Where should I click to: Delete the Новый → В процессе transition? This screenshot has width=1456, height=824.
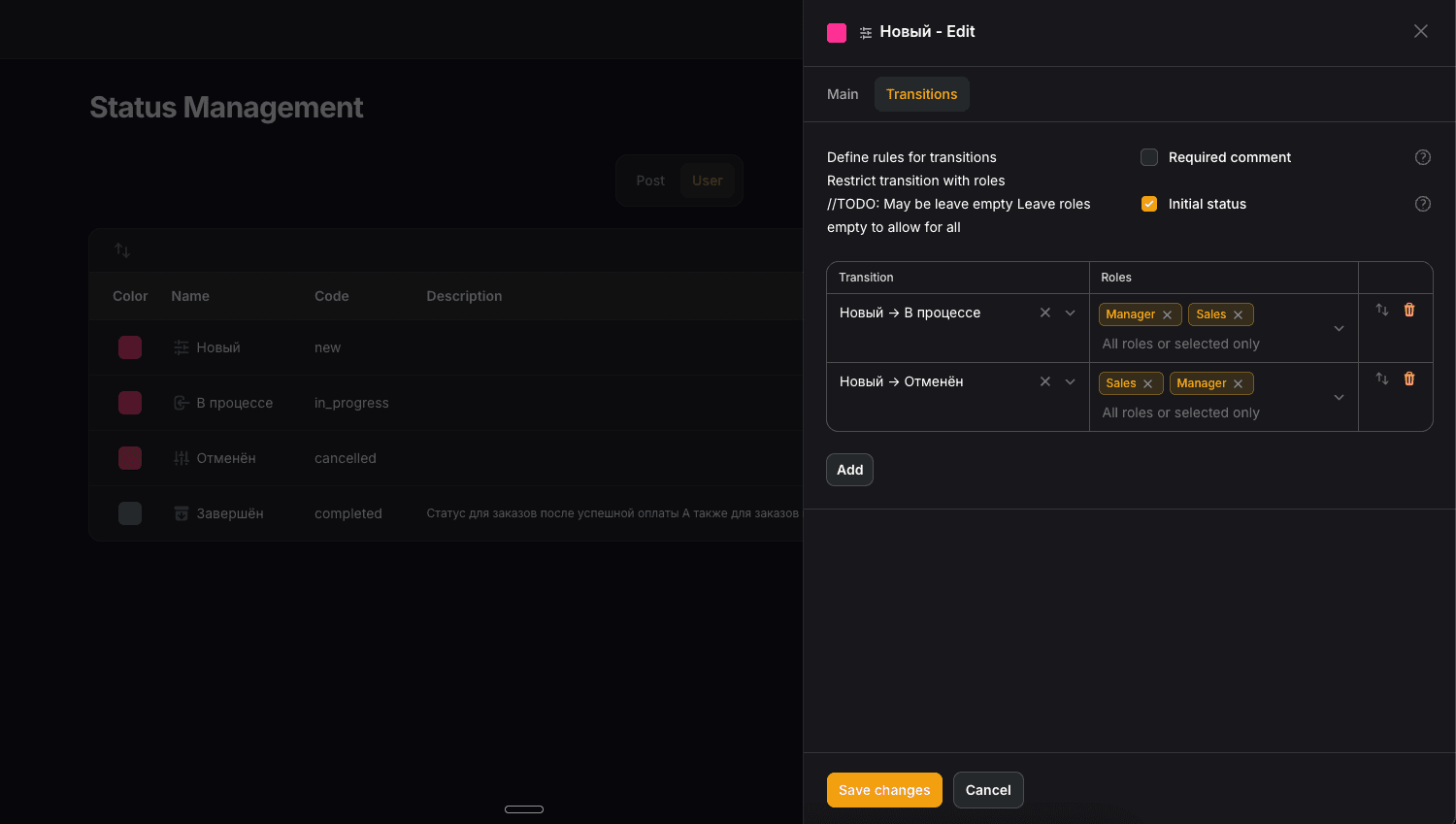1409,310
